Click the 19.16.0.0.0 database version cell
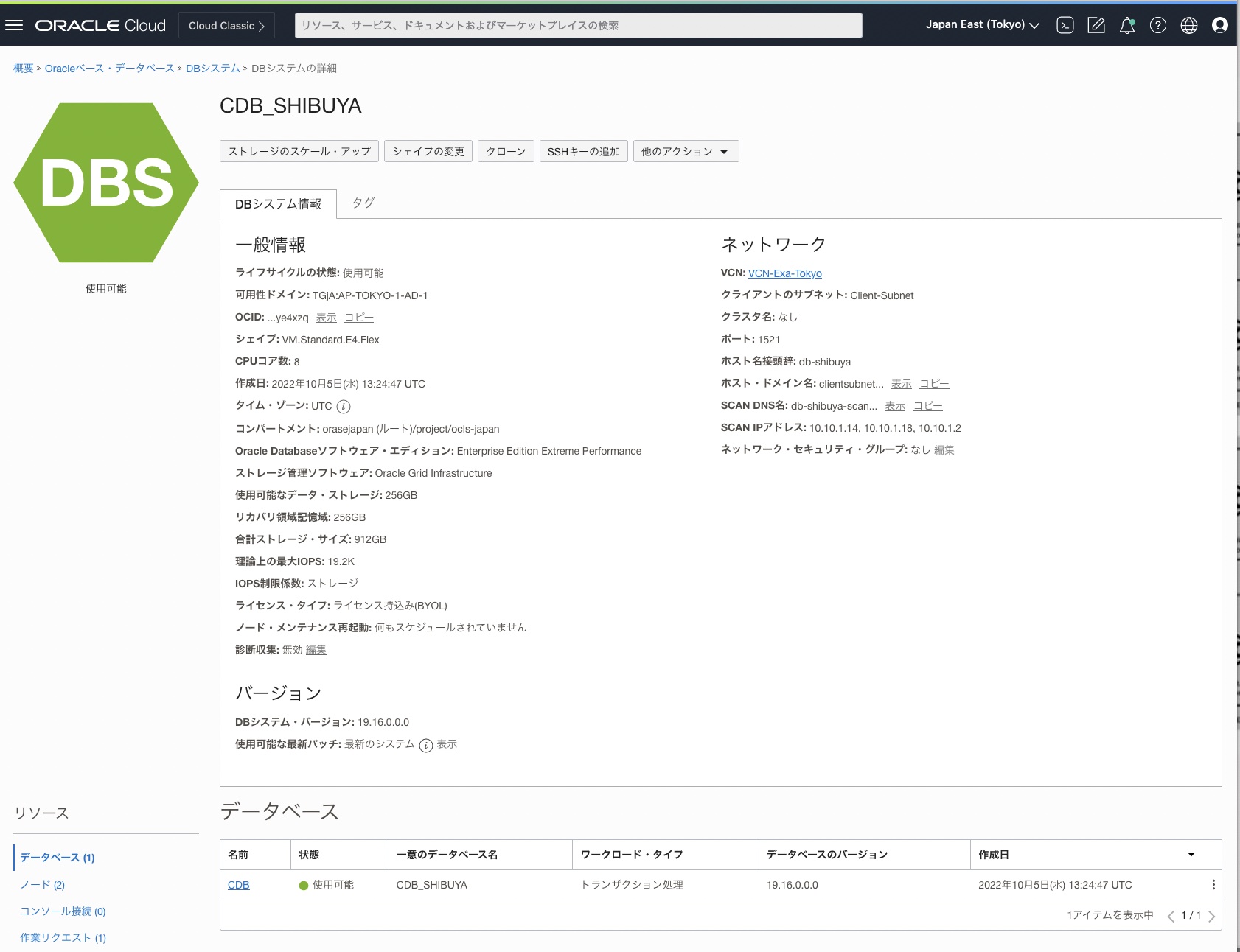This screenshot has width=1240, height=952. pyautogui.click(x=793, y=885)
